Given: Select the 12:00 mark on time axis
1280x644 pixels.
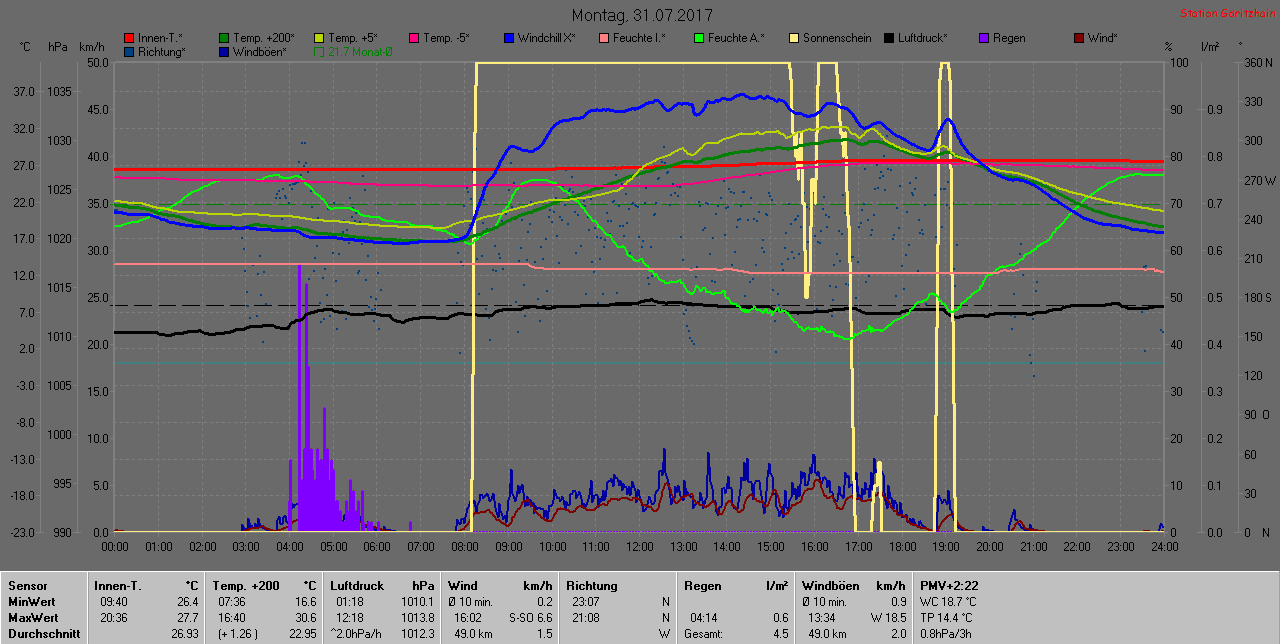Looking at the screenshot, I should tap(639, 547).
